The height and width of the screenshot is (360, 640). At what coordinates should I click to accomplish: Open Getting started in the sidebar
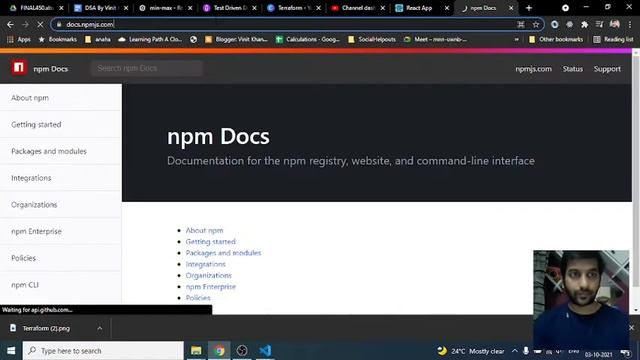point(61,124)
